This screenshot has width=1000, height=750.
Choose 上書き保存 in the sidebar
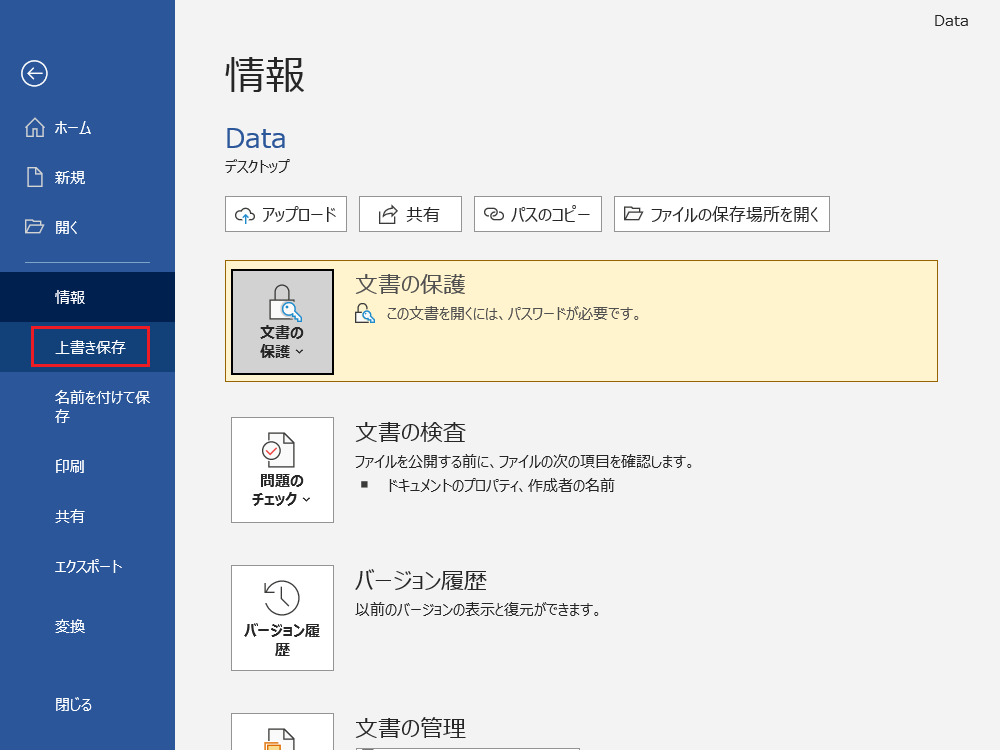point(87,347)
